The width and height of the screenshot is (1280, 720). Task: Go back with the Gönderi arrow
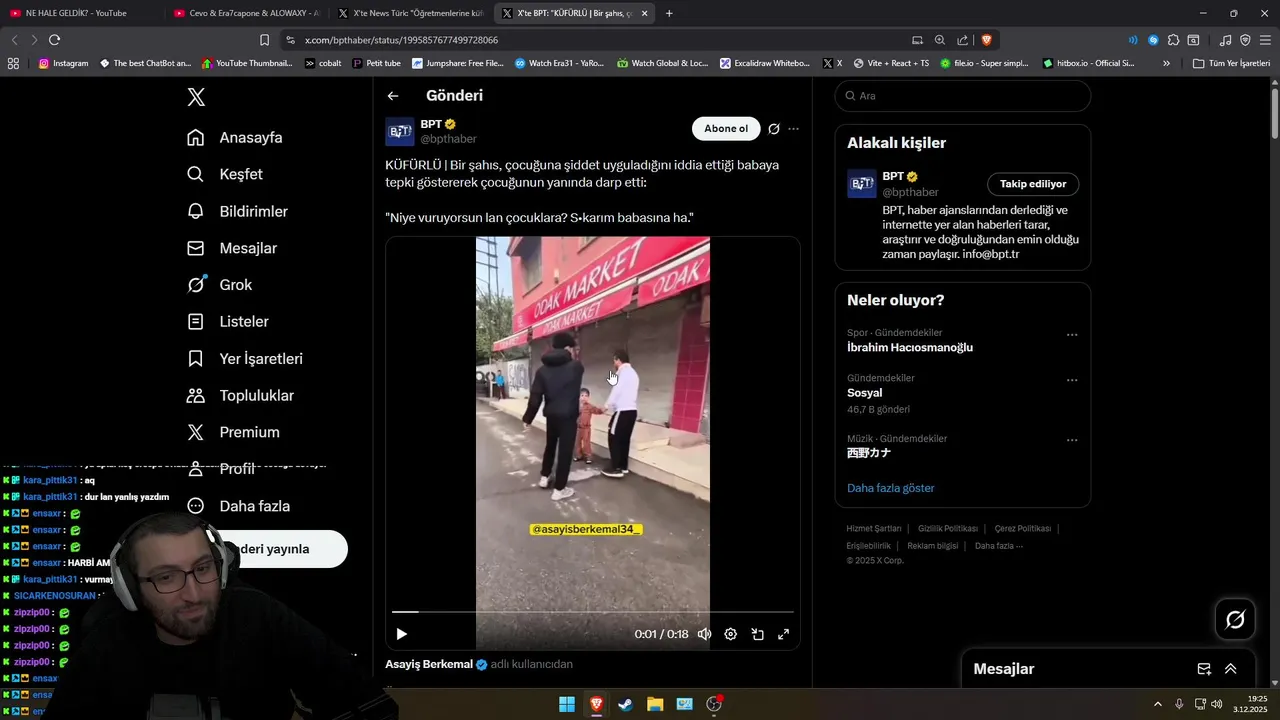coord(393,96)
